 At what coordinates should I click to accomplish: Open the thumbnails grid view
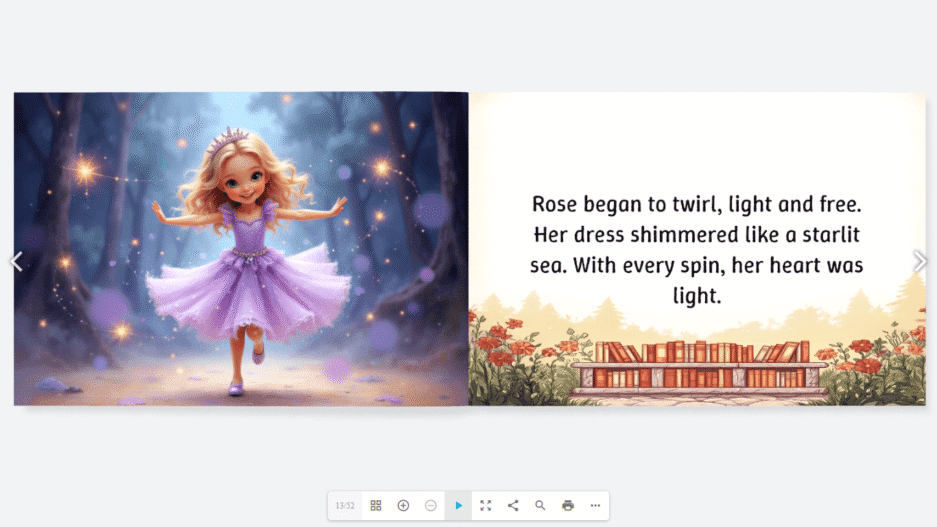376,505
